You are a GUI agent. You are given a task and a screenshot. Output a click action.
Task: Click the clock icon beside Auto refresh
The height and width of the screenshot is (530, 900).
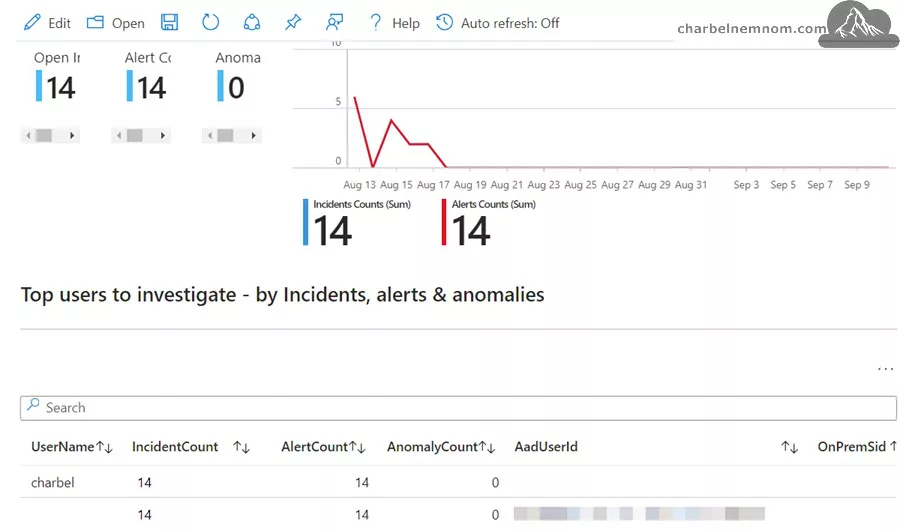point(444,22)
